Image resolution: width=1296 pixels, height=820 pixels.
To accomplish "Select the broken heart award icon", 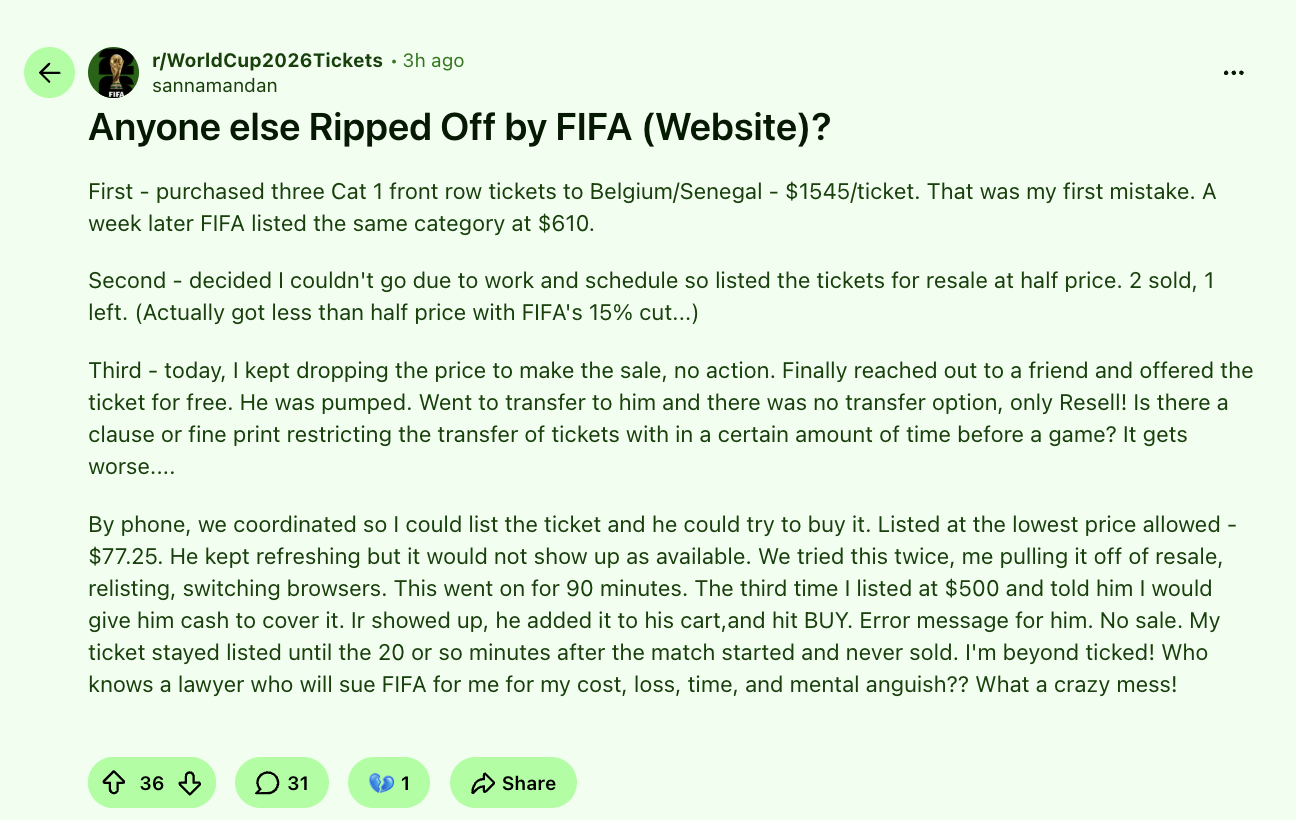I will 381,783.
